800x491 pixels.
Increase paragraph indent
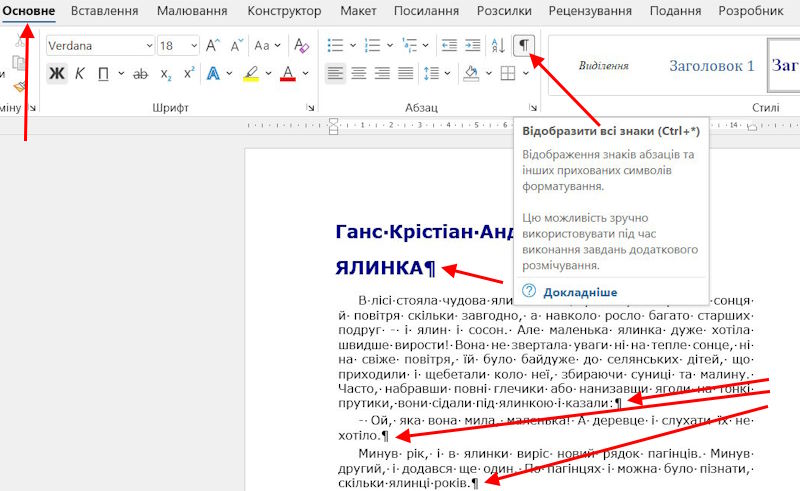tap(473, 45)
